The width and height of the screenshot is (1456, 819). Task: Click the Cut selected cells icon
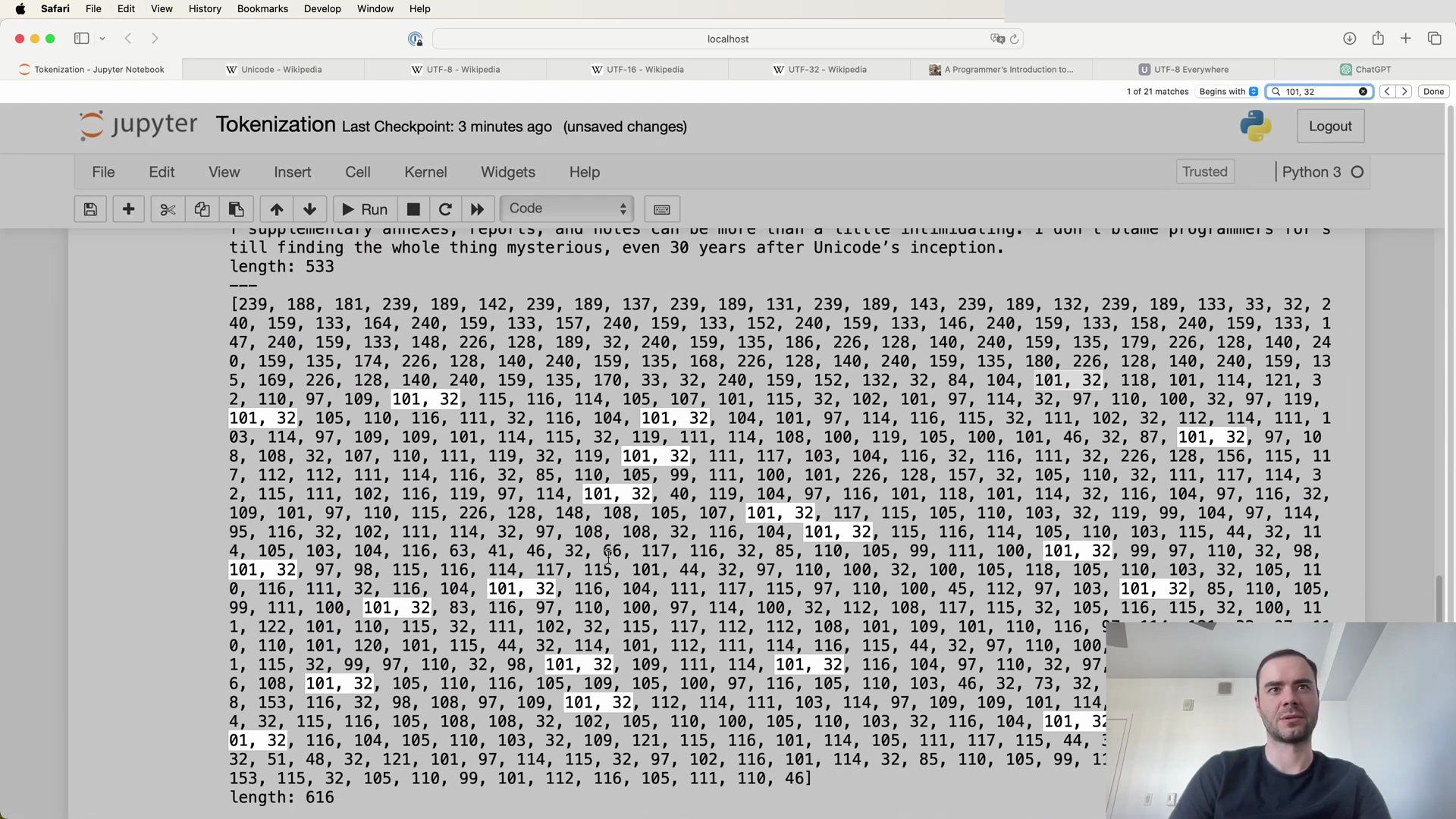pos(167,208)
